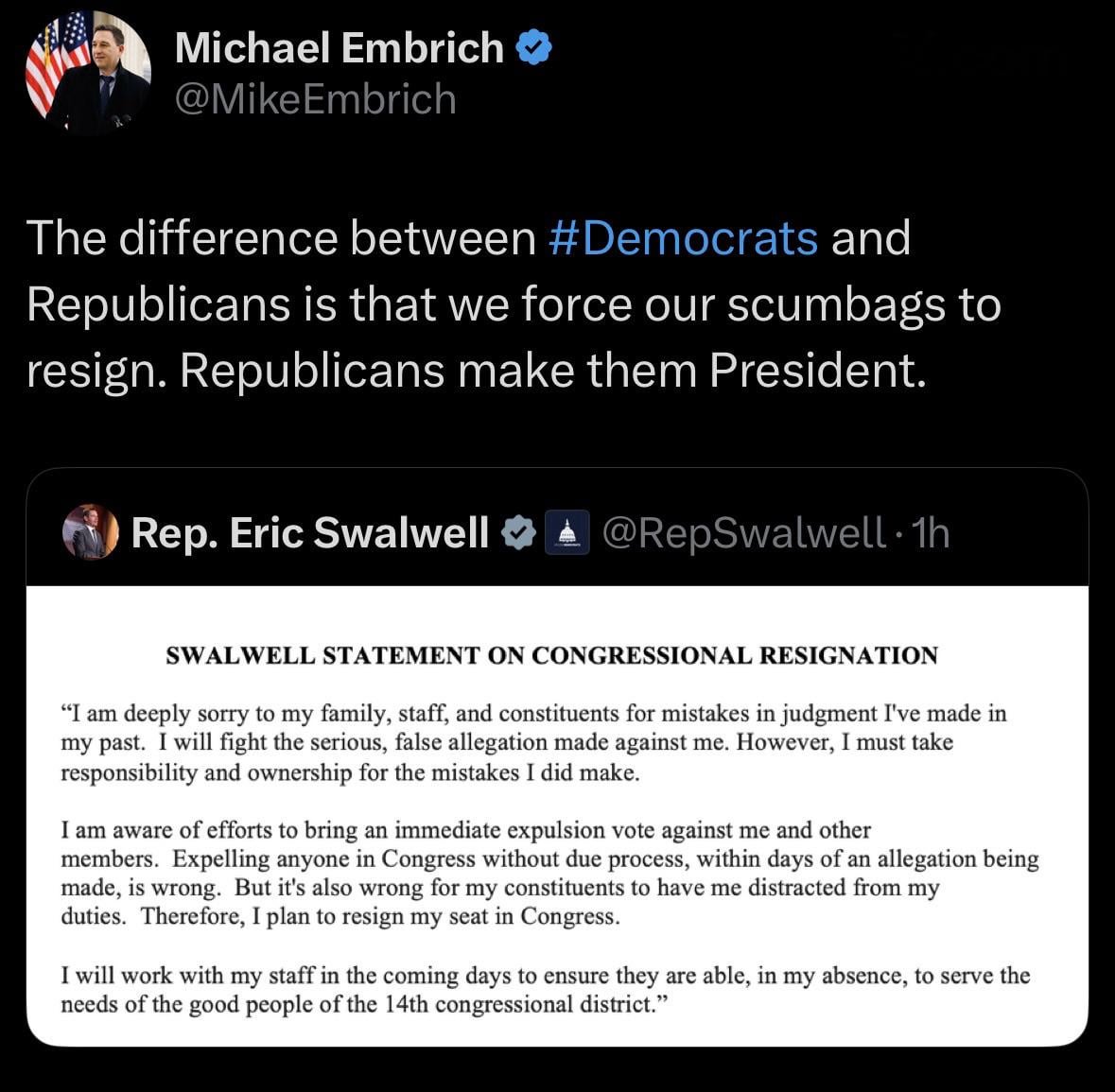Click the sentence "Therefore, I plan to resign"
Screen dimensions: 1115x1092
[x=380, y=916]
